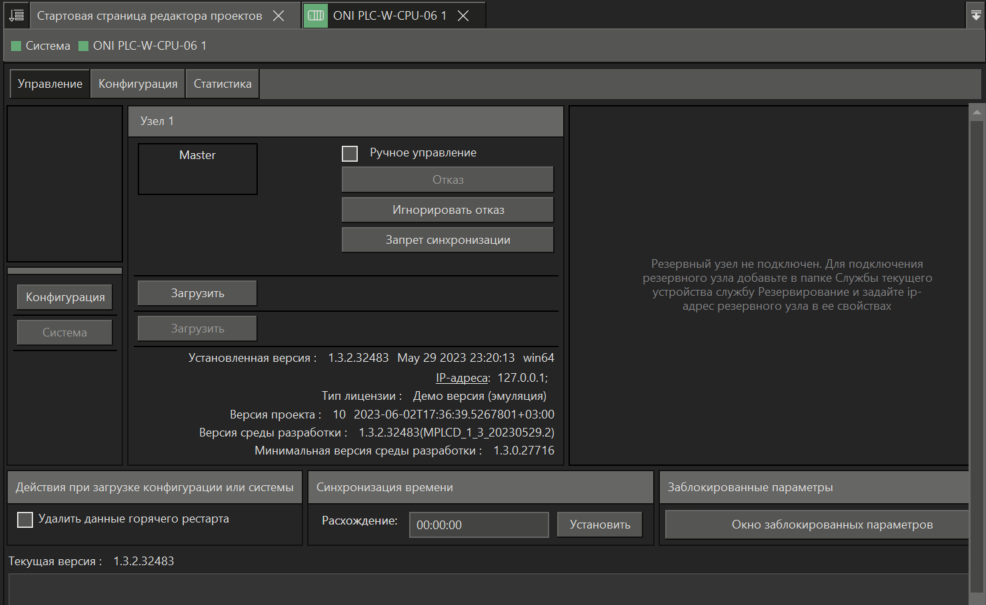Click the Конфигурация button in left panel

(x=65, y=297)
